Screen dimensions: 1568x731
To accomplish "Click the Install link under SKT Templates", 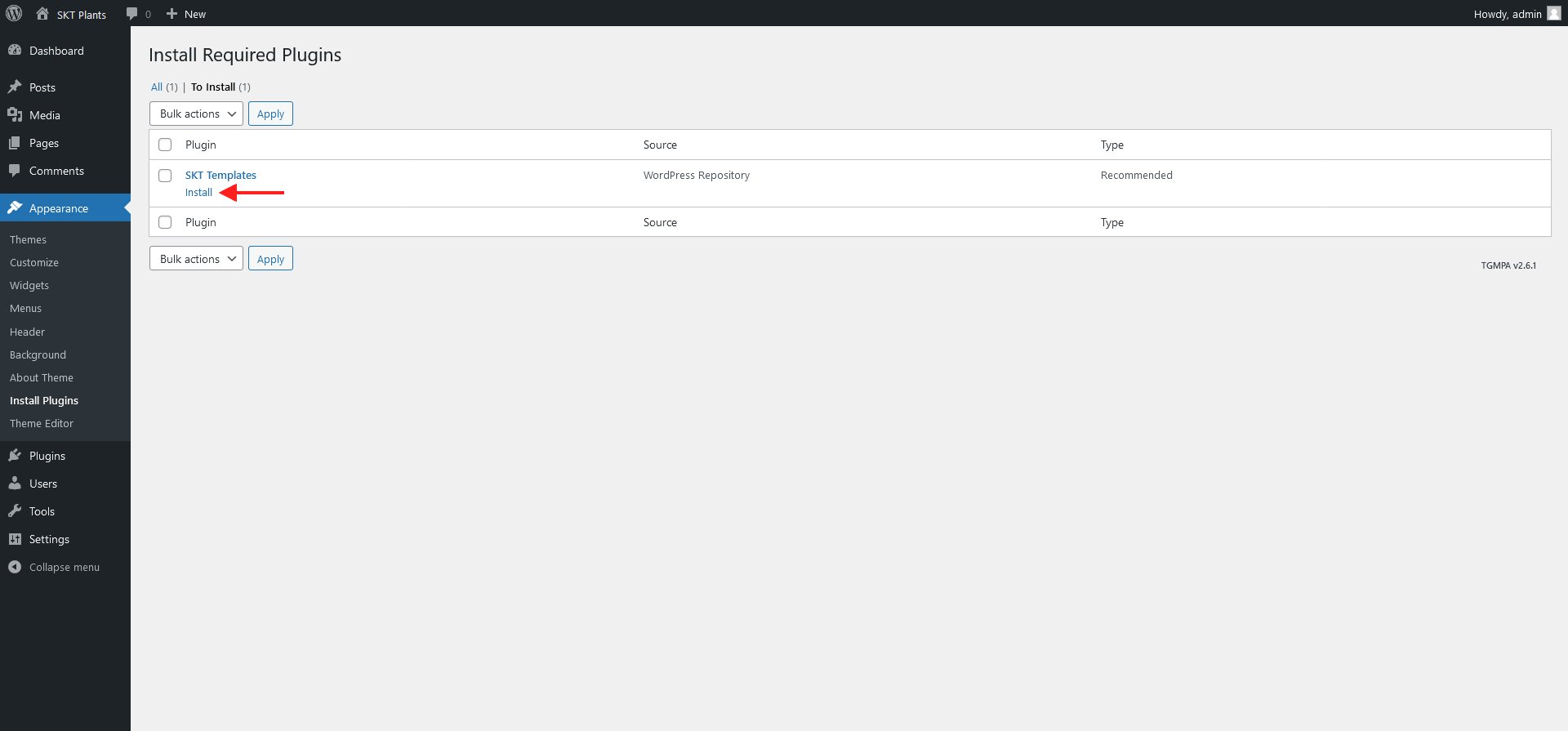I will [x=198, y=193].
